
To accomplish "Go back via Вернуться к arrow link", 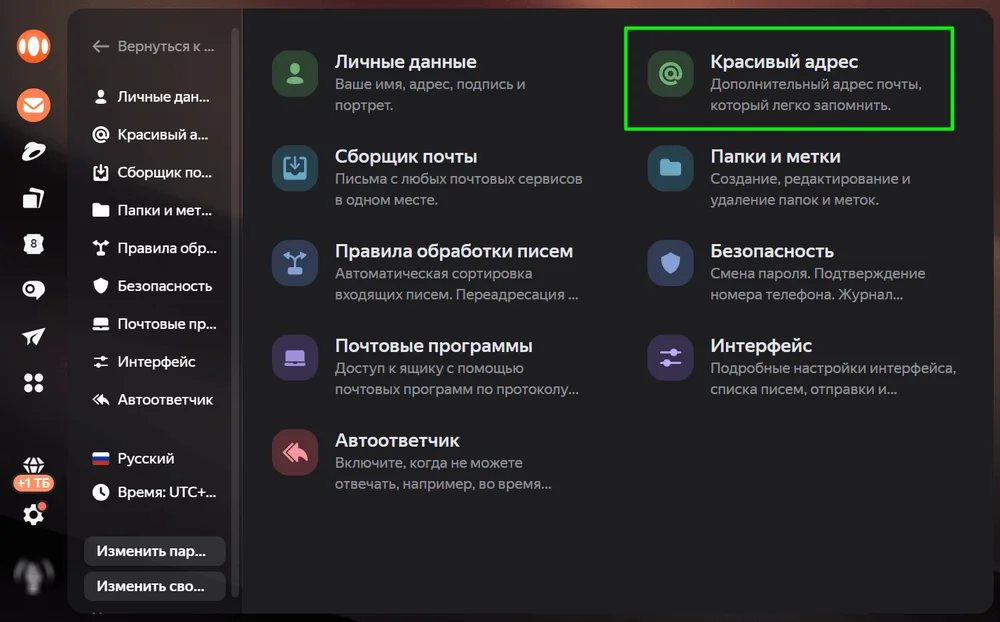I will point(153,46).
